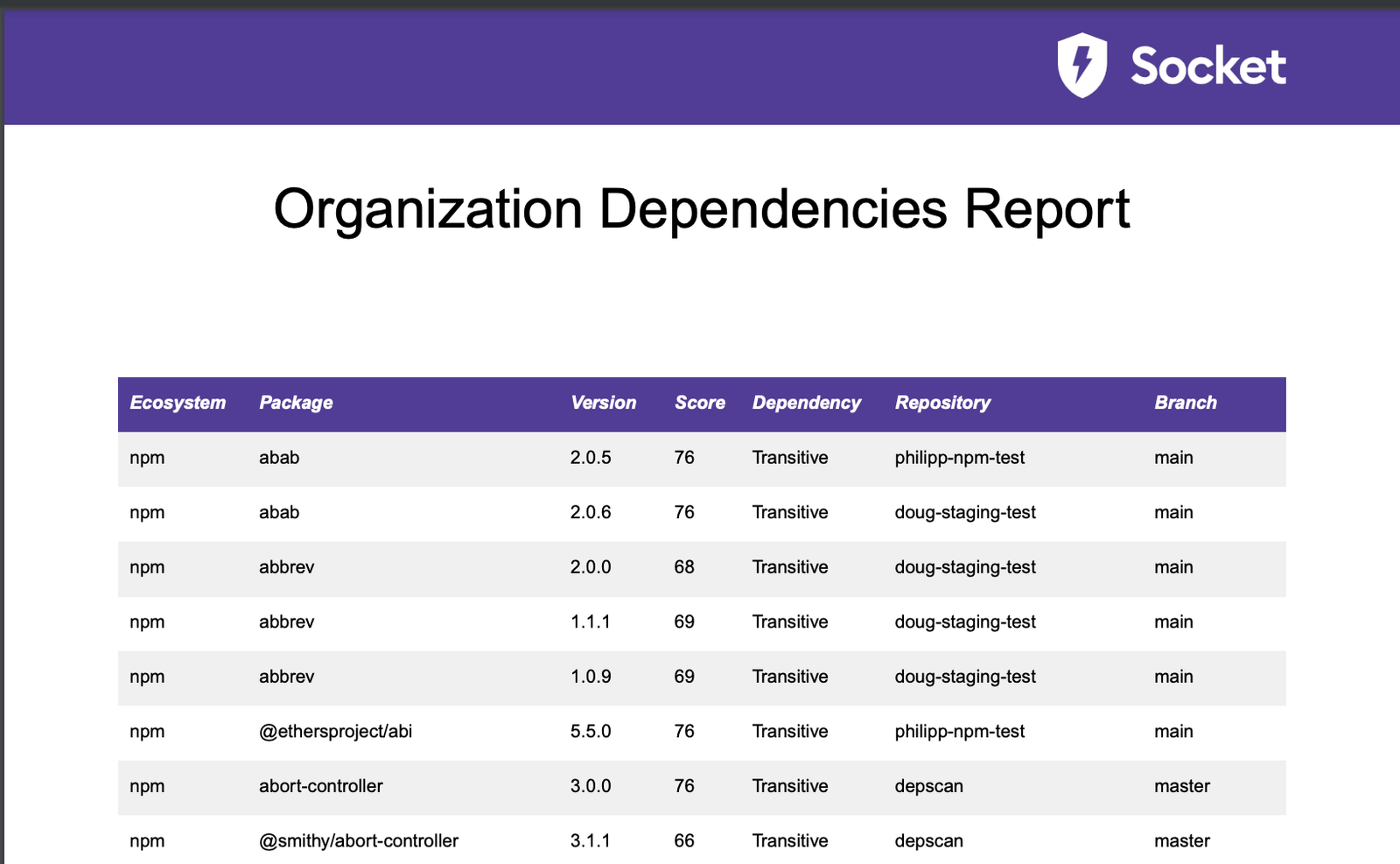Click version 3.1.1
The image size is (1400, 864).
point(591,840)
